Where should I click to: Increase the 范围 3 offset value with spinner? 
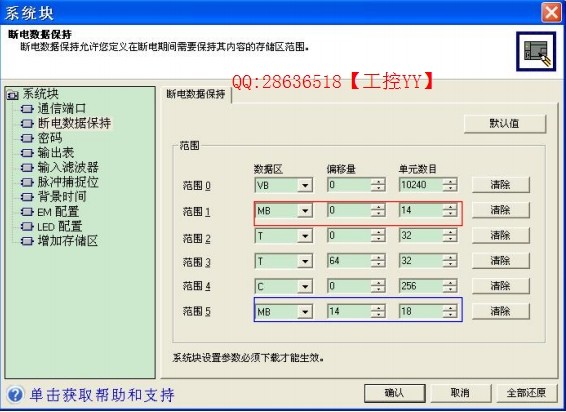tap(378, 257)
